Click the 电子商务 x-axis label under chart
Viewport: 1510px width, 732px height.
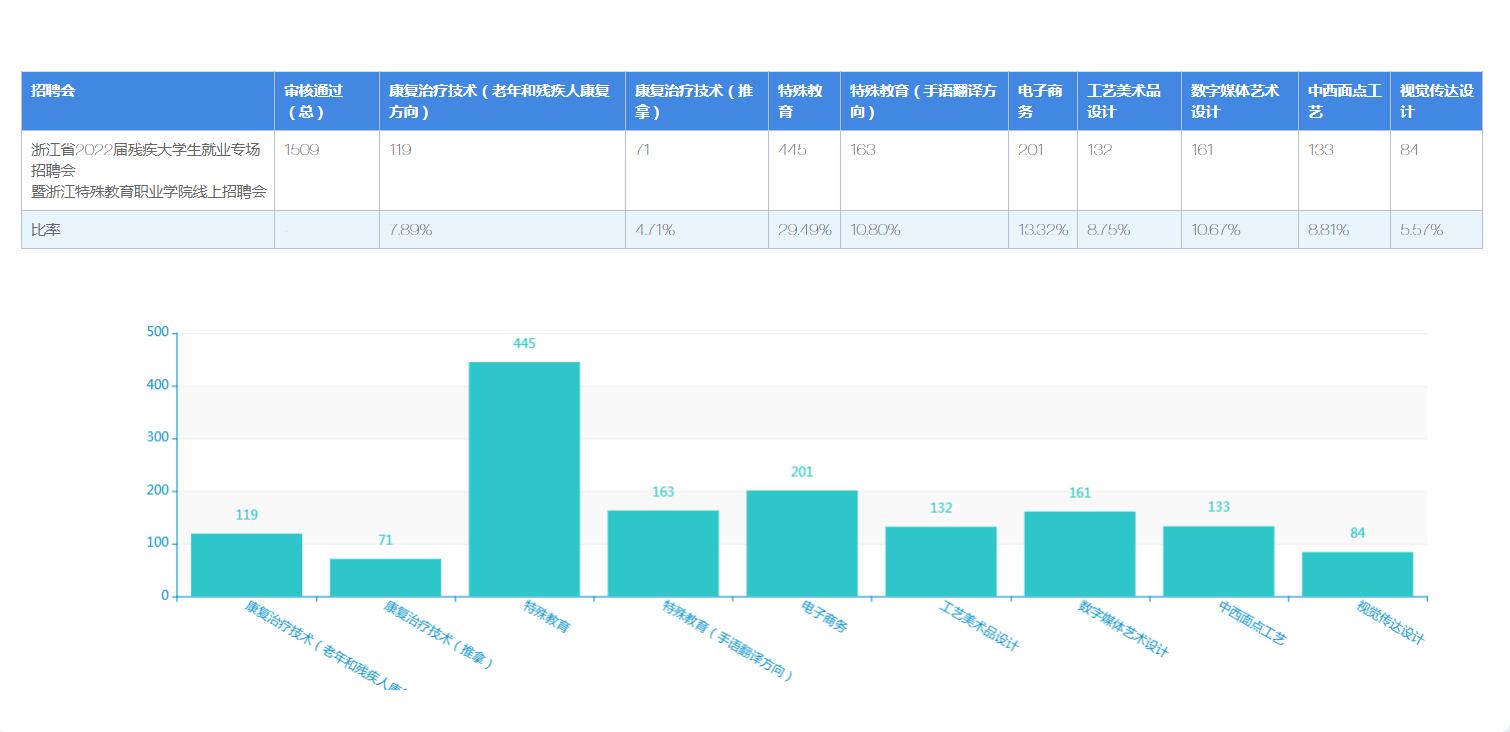point(824,616)
